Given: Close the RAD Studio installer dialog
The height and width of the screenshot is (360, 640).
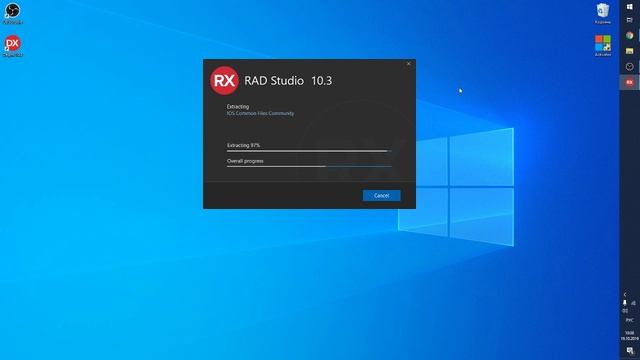Looking at the screenshot, I should click(409, 64).
